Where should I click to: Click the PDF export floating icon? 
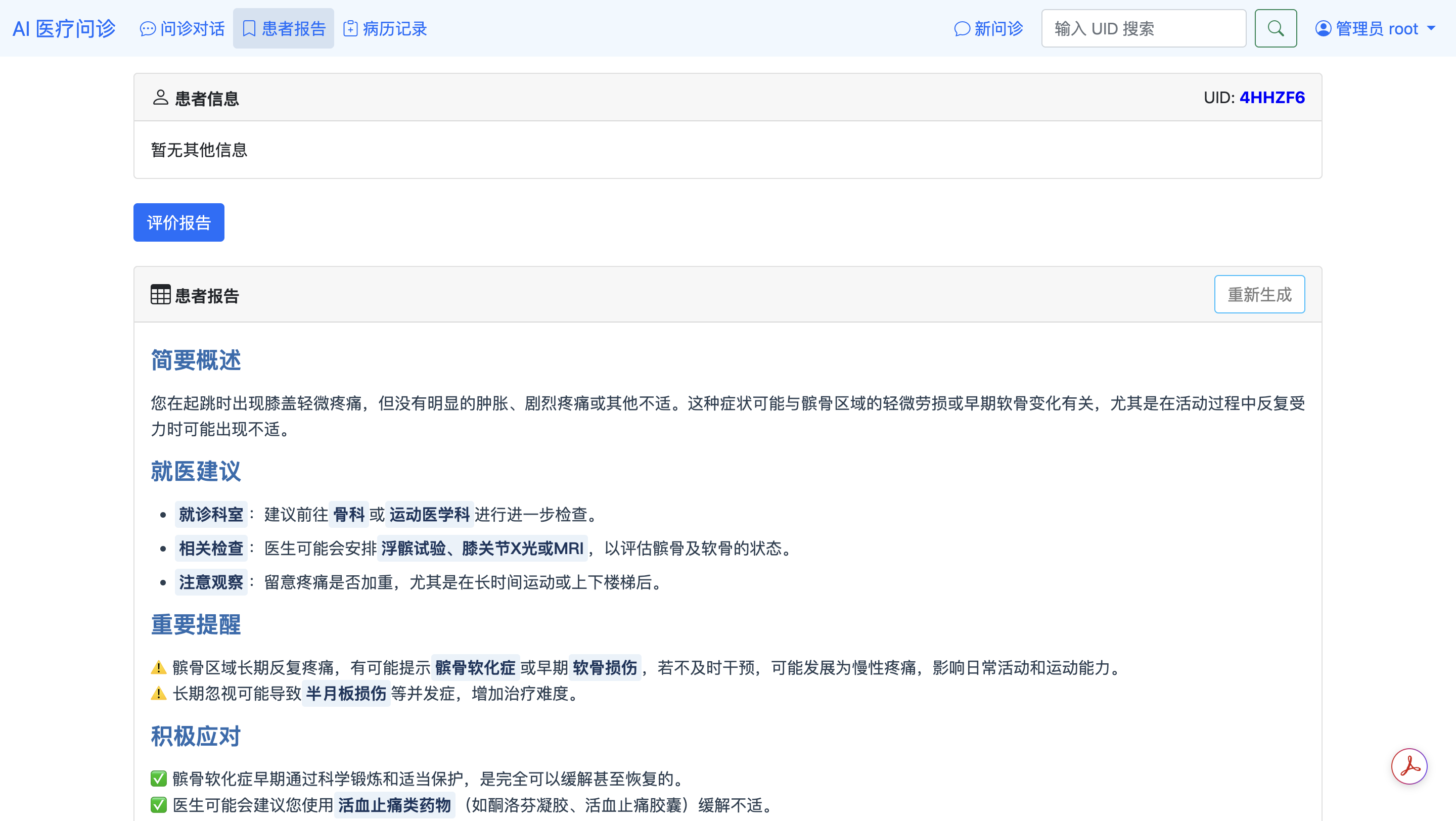pos(1408,766)
